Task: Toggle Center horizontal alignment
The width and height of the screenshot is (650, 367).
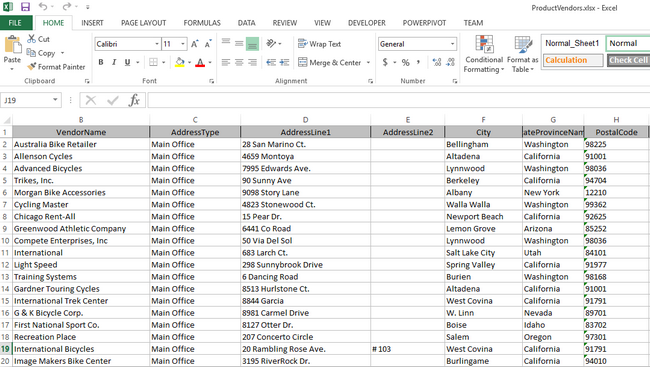Action: tap(239, 62)
